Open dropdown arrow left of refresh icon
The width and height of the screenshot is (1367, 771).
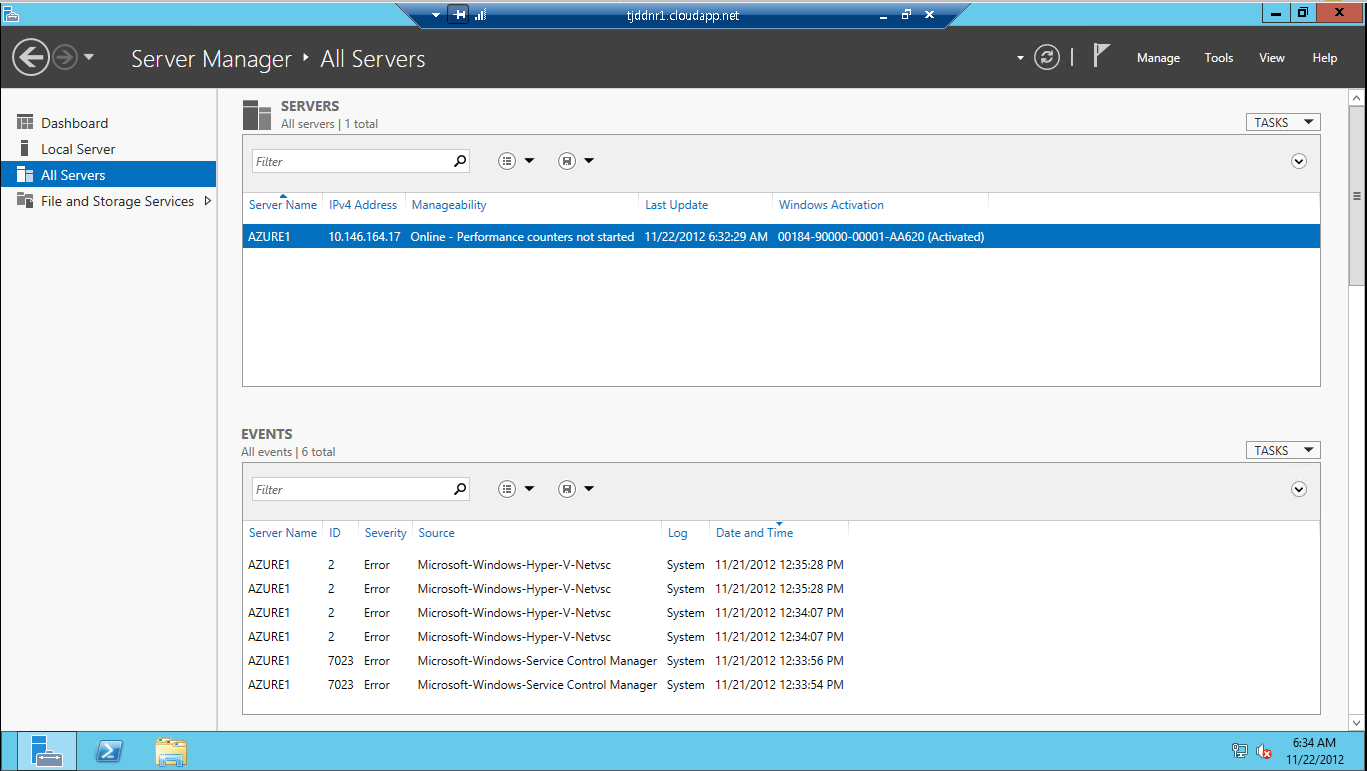click(1020, 58)
